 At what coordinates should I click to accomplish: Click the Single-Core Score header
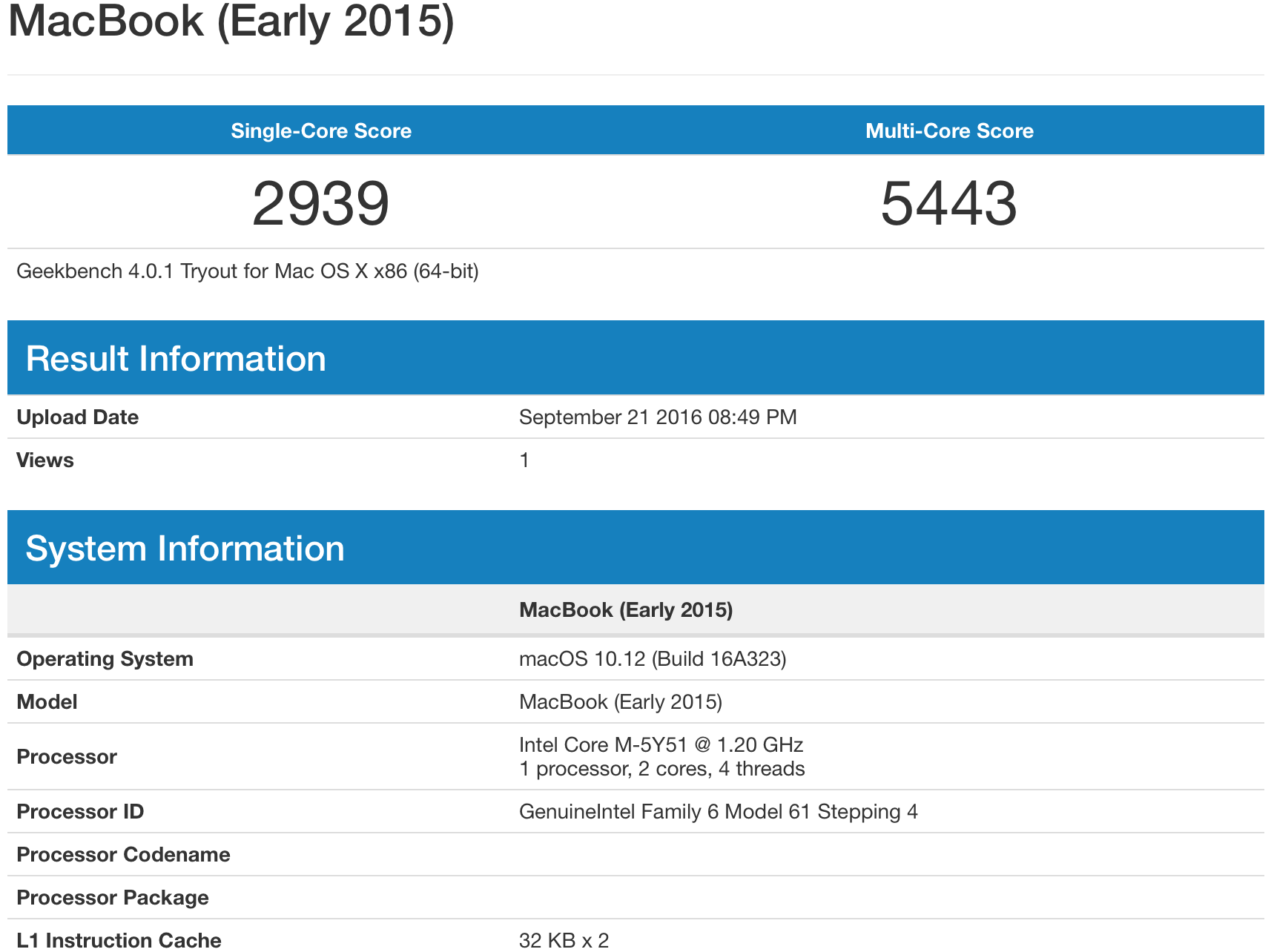(321, 130)
